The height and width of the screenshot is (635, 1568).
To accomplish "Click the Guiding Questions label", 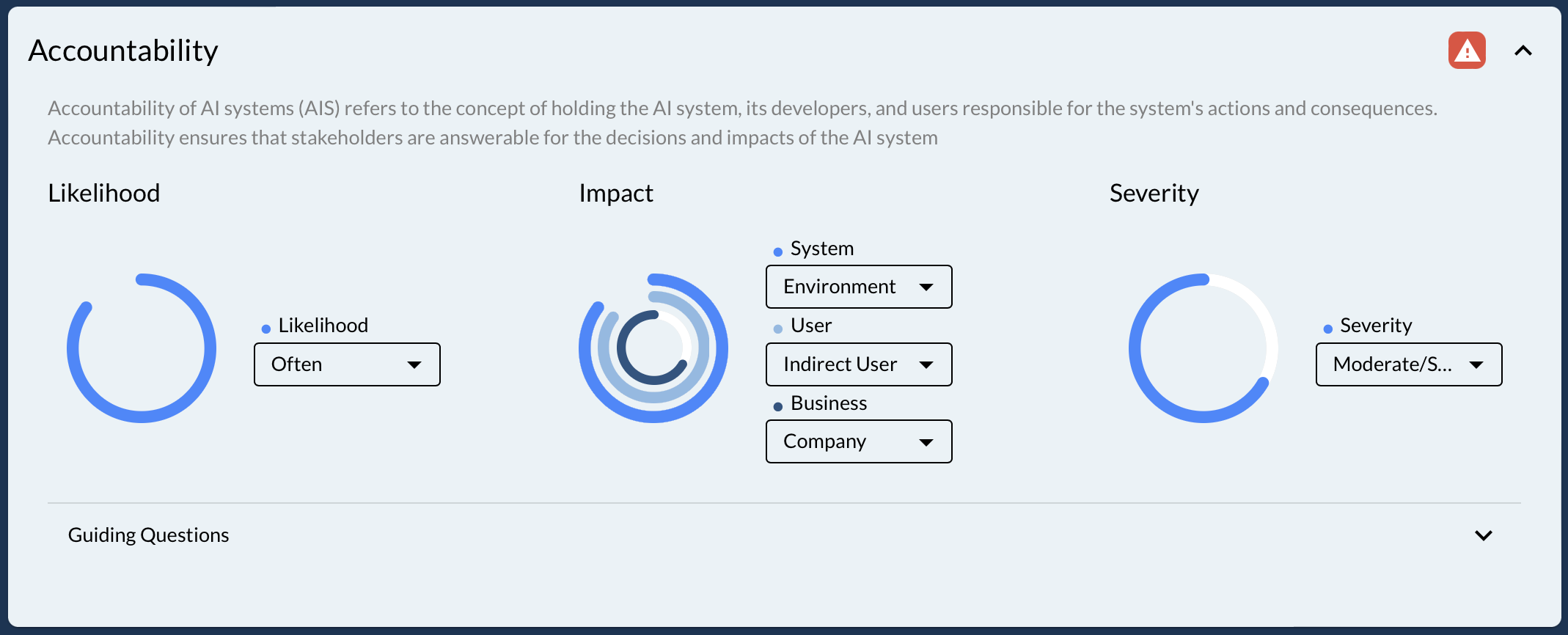I will point(148,535).
